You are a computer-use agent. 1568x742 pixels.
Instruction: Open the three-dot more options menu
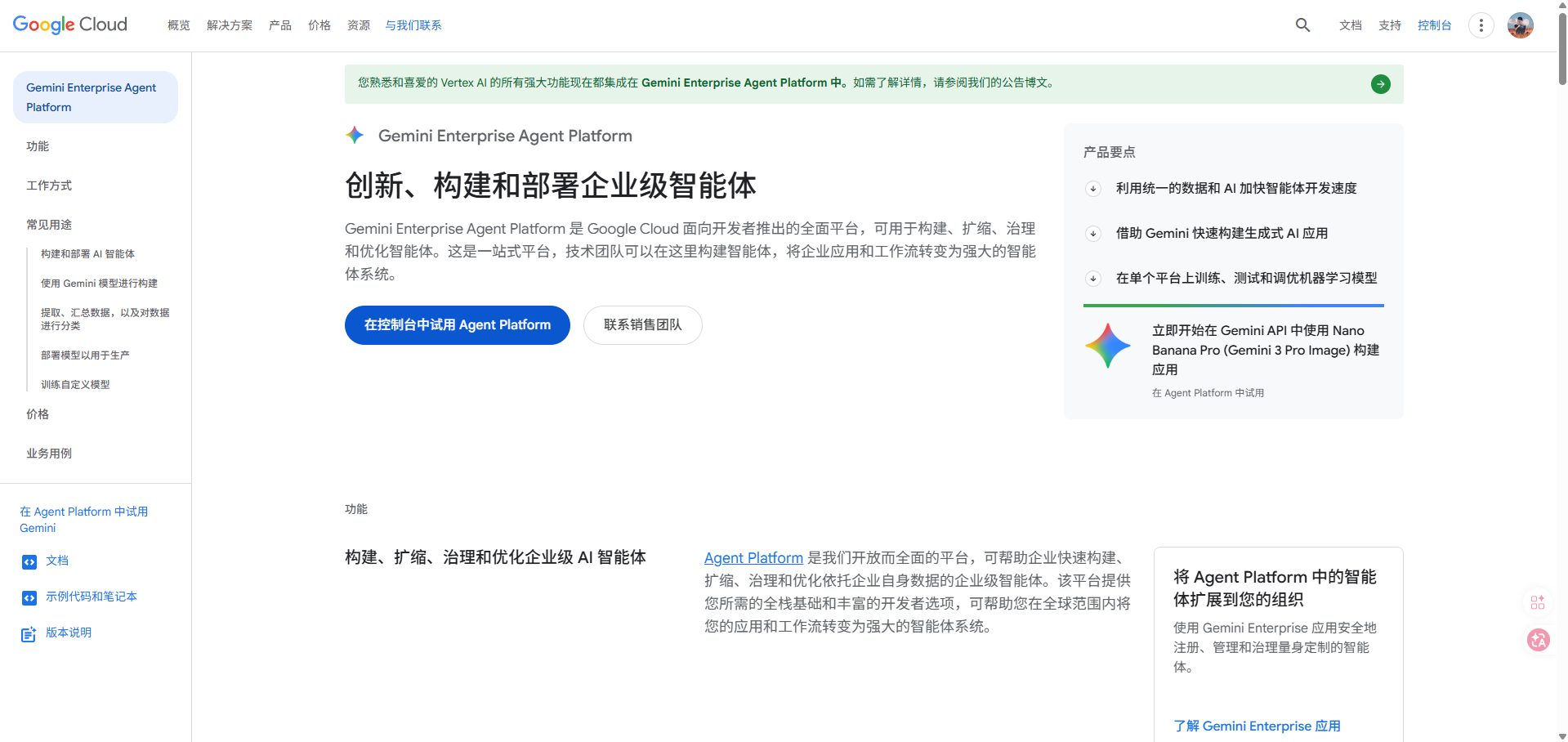[1481, 25]
